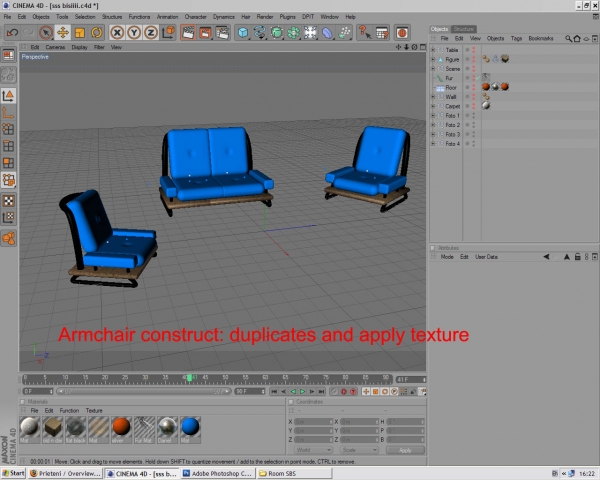Open the layout switch icon

pyautogui.click(x=8, y=55)
